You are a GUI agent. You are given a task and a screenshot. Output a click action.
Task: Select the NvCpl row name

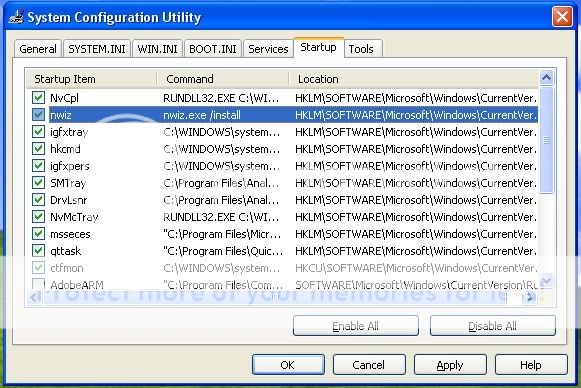click(64, 98)
